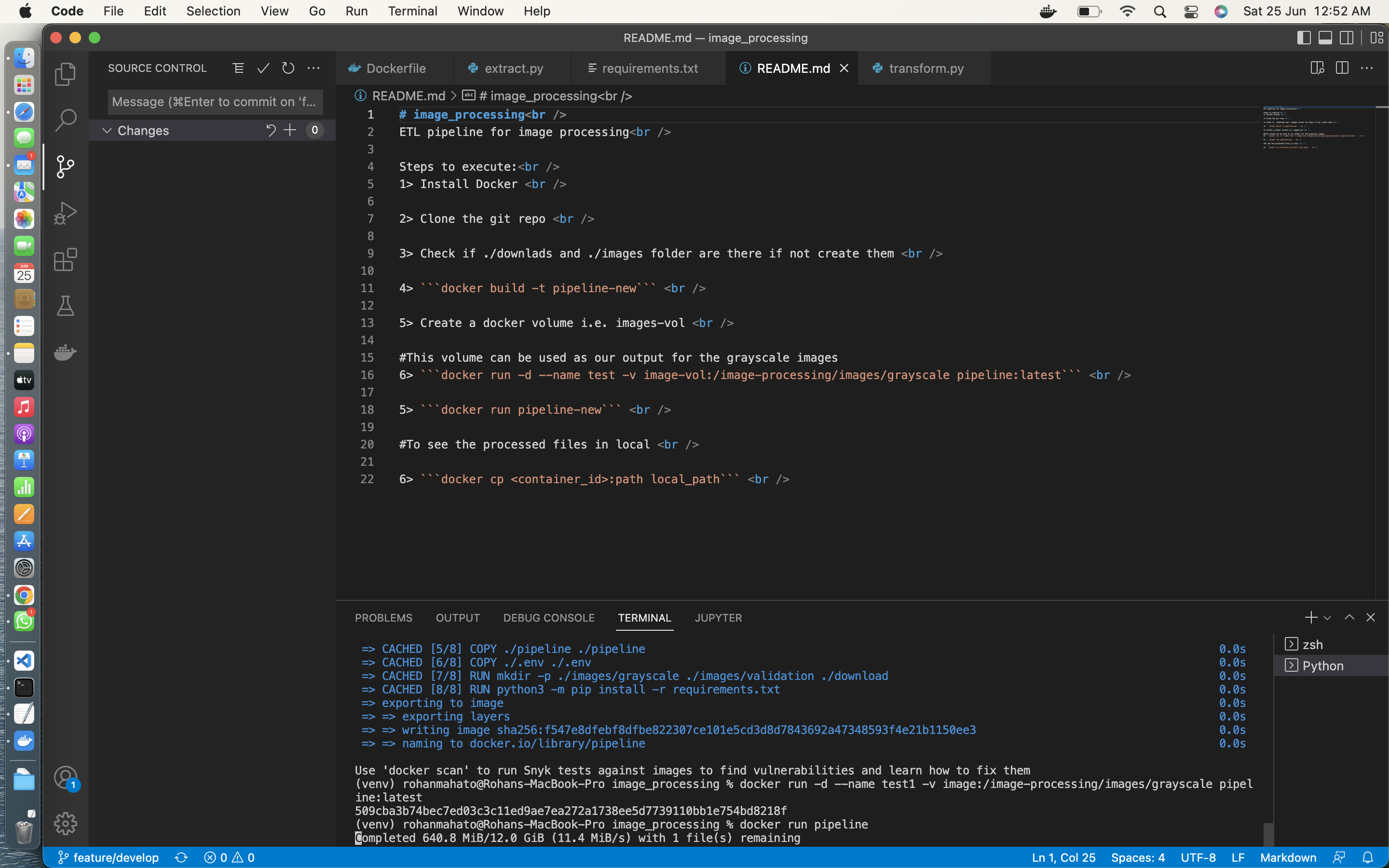Open Run and Debug view
Viewport: 1389px width, 868px height.
click(x=66, y=213)
